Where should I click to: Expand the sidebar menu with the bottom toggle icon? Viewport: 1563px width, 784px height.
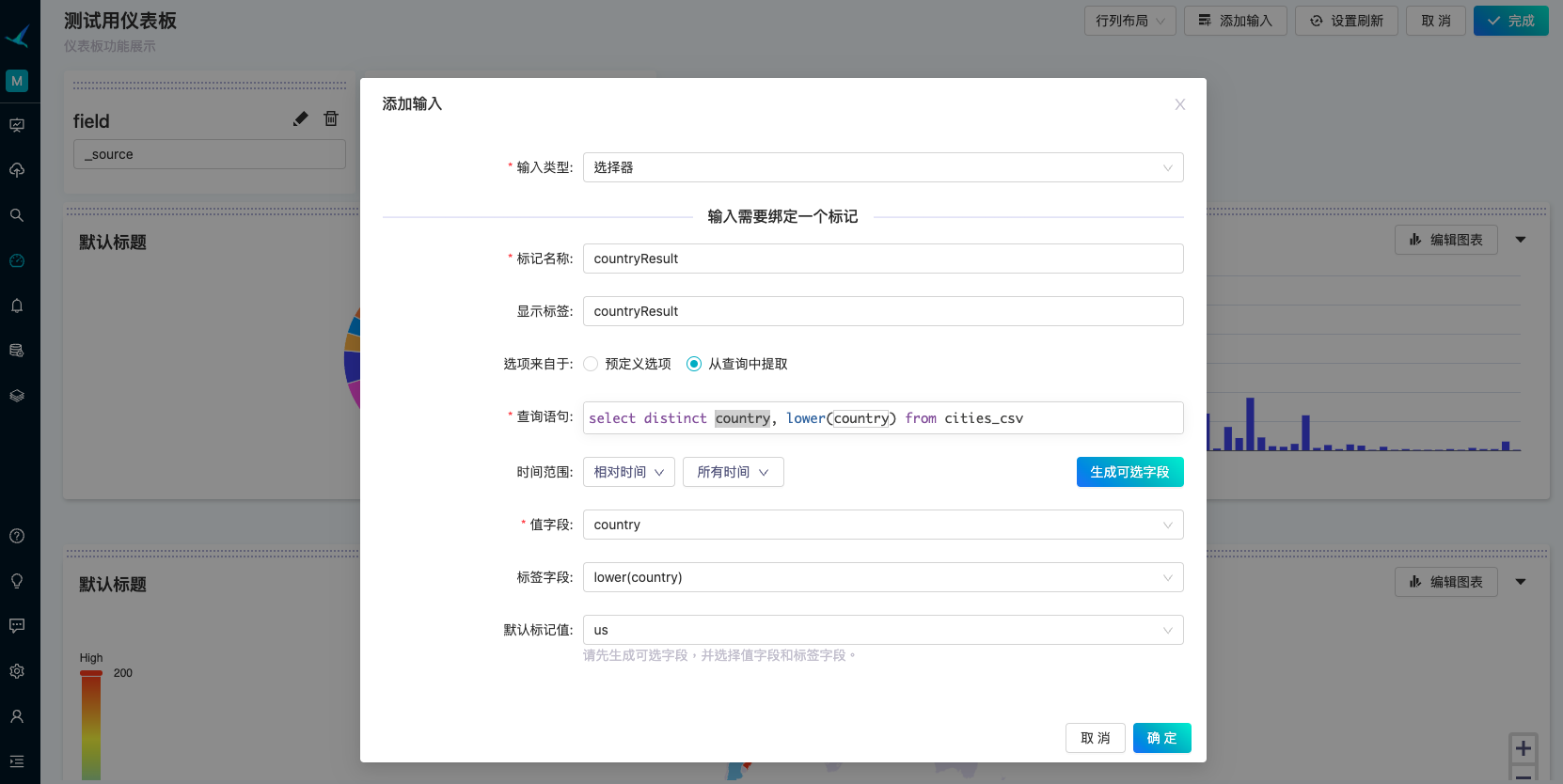point(17,761)
